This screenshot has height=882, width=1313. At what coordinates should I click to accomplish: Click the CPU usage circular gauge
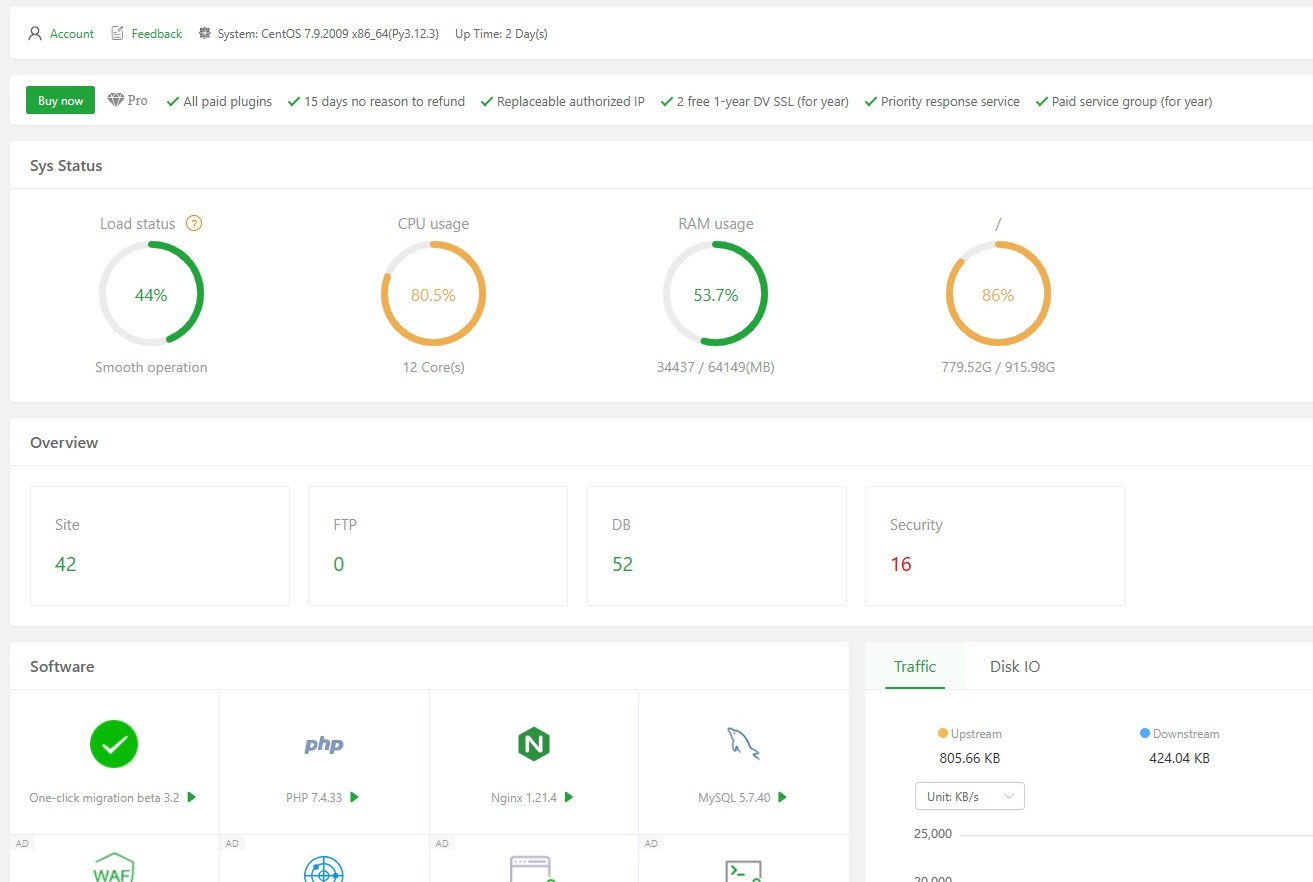(433, 295)
